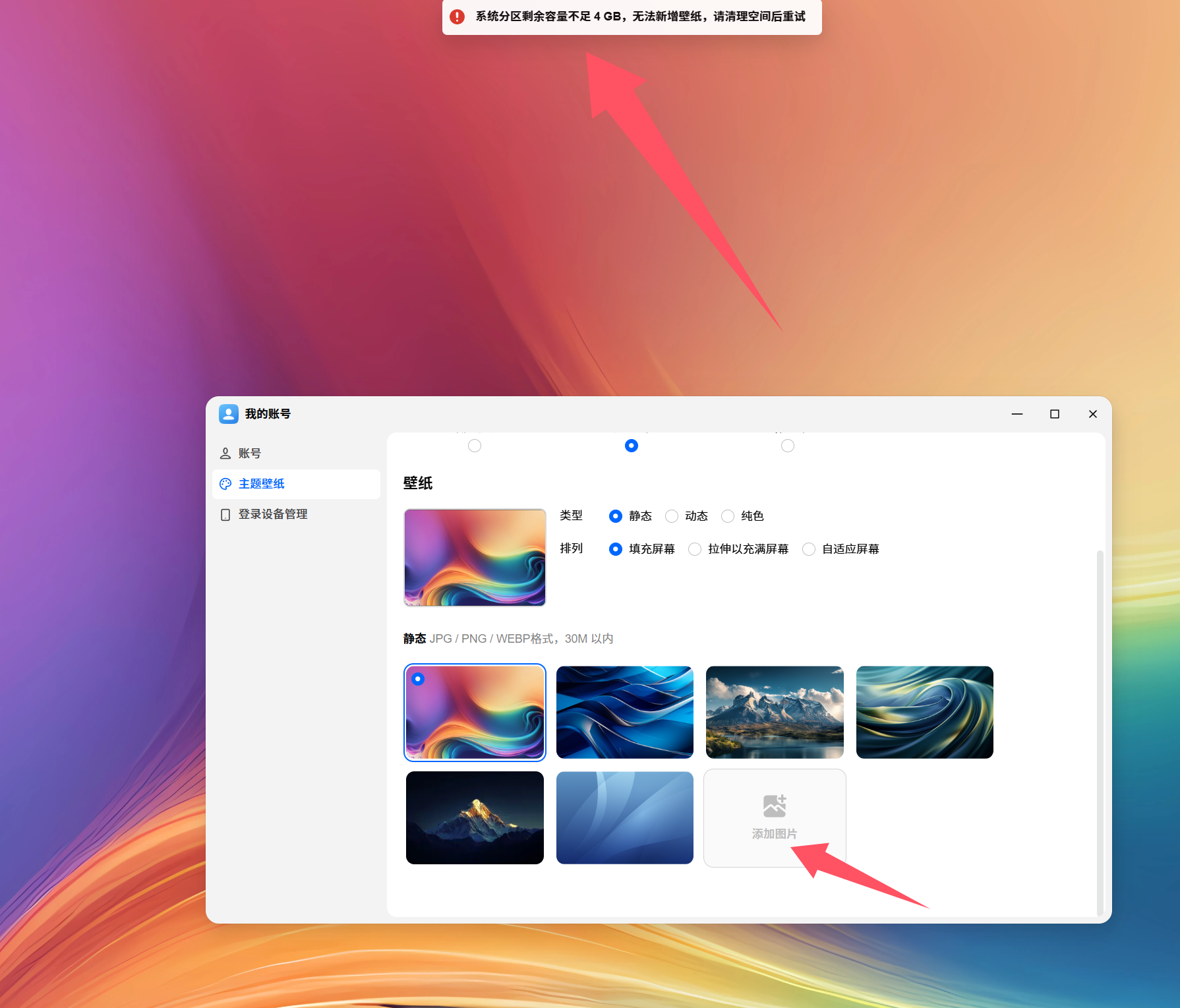Screen dimensions: 1180x1008
Task: Select 主题壁纸 in the sidebar
Action: [296, 484]
